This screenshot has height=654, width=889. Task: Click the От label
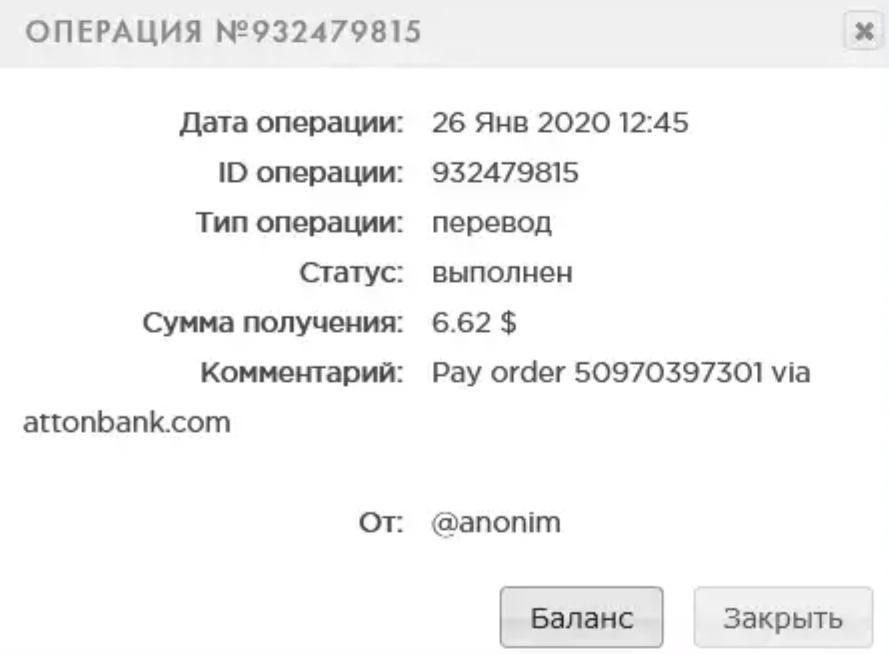(x=381, y=523)
